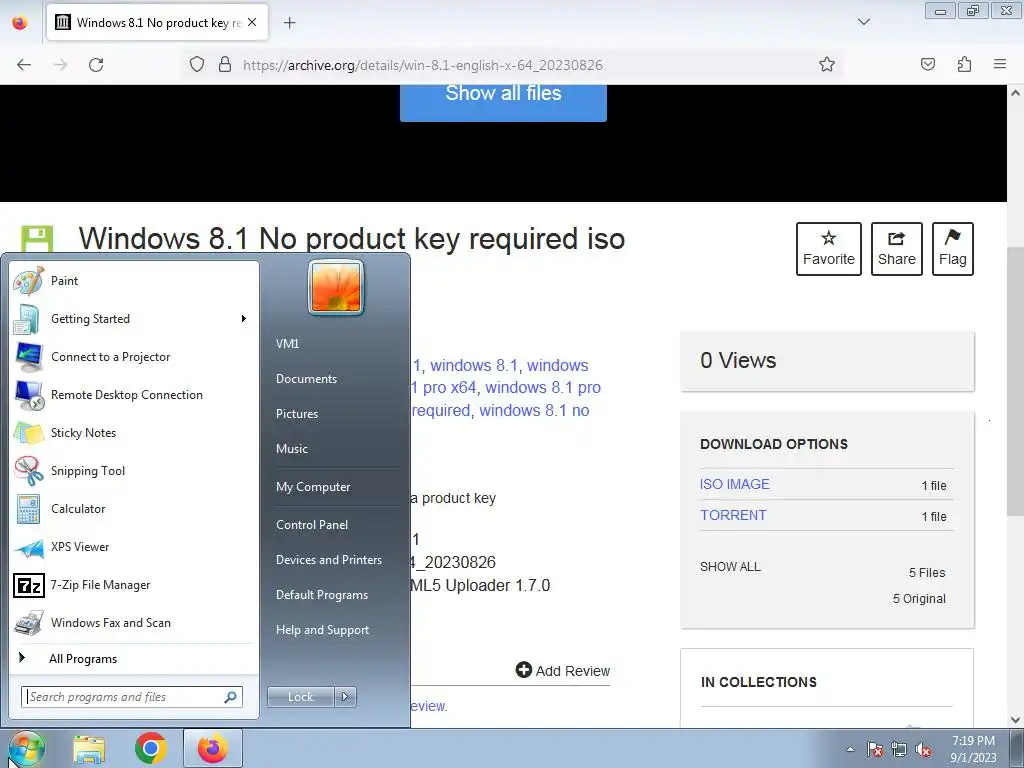Favorite this archive item
The image size is (1024, 768).
point(829,249)
